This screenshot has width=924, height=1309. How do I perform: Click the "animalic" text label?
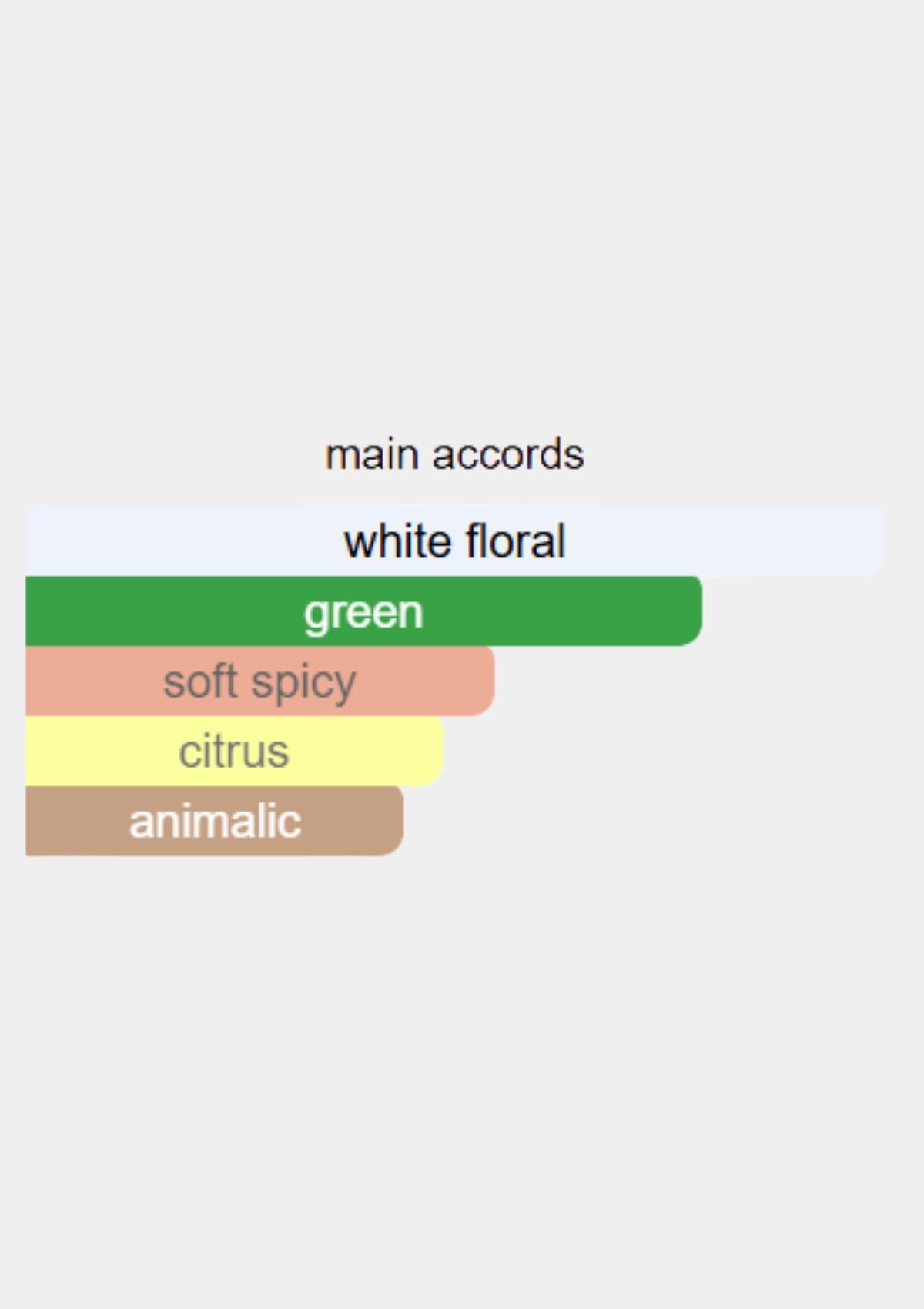215,821
